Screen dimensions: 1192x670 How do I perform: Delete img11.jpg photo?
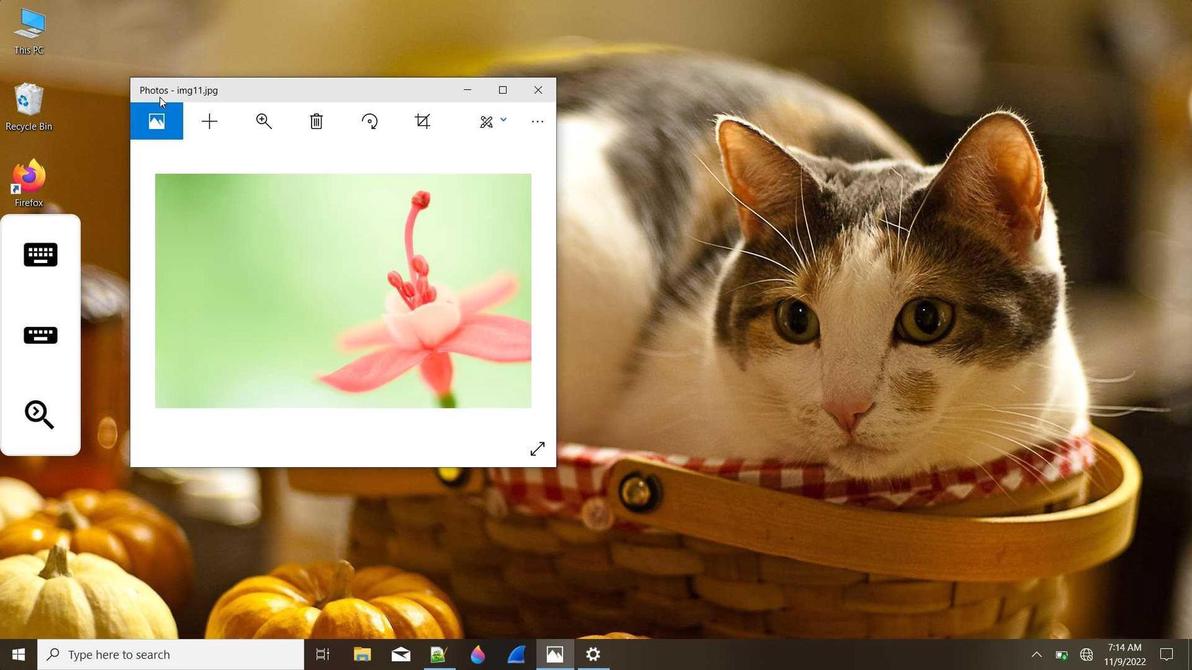(316, 121)
